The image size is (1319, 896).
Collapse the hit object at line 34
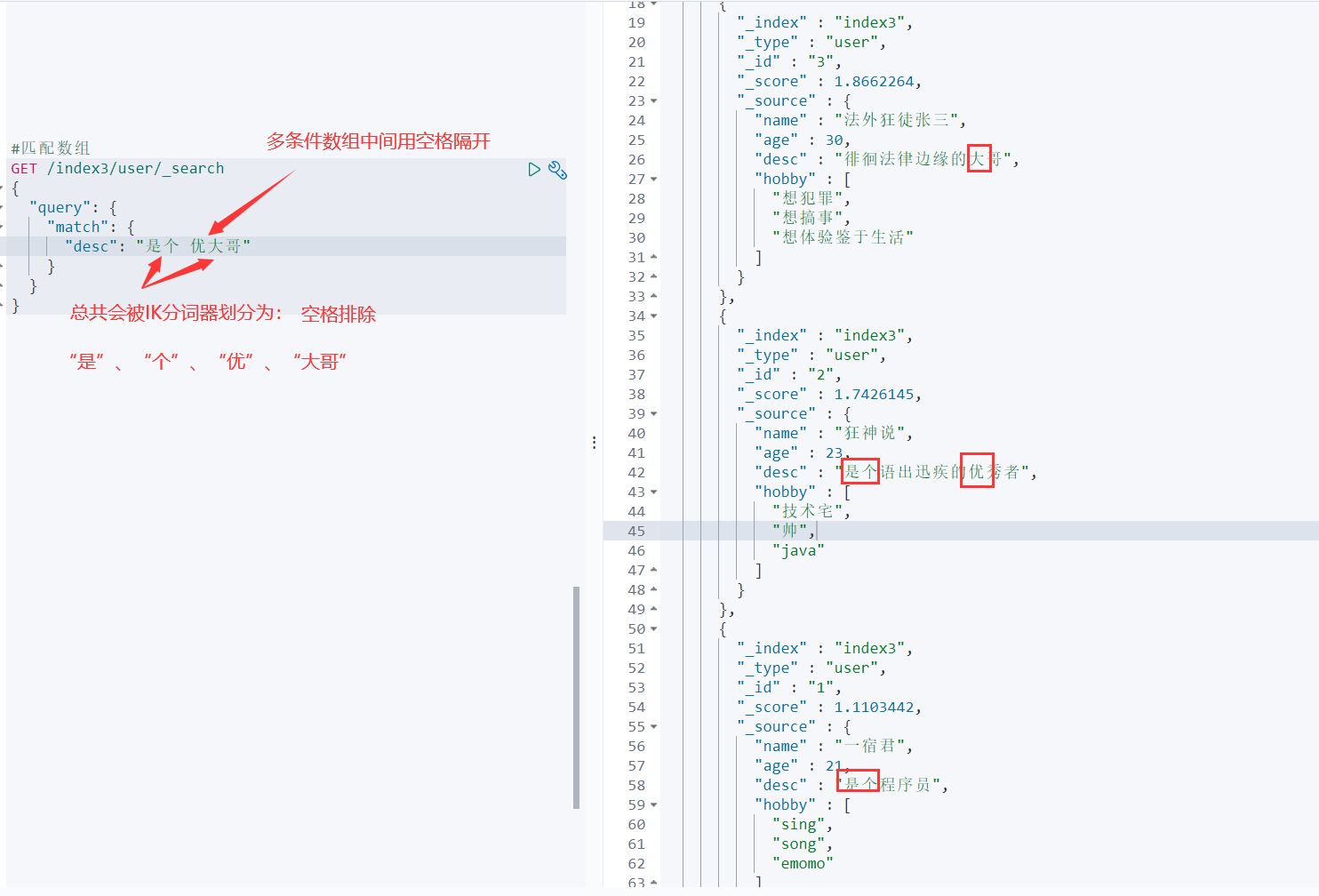[x=654, y=316]
